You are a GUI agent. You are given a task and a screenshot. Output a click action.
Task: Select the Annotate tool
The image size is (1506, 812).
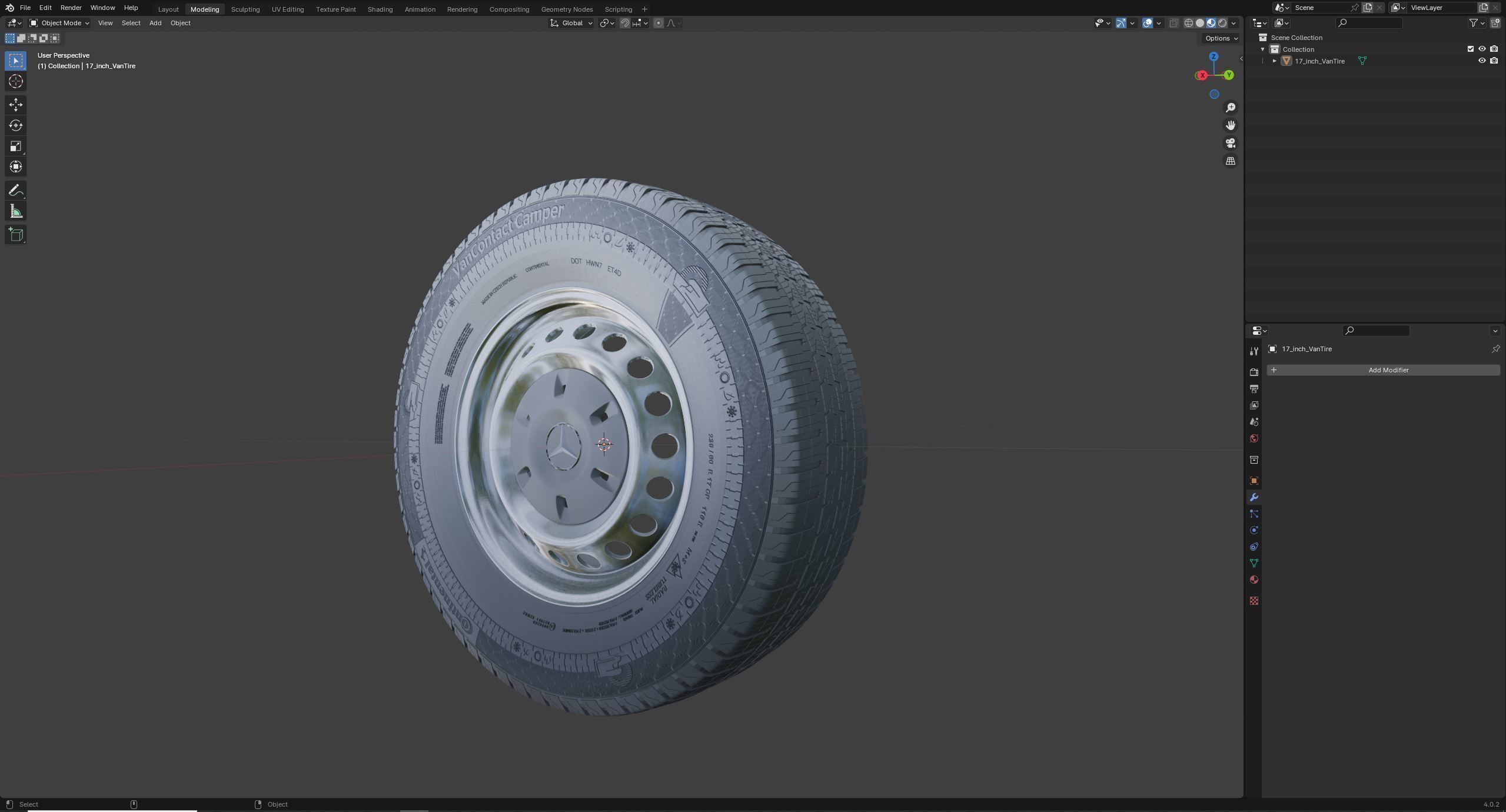pyautogui.click(x=16, y=191)
